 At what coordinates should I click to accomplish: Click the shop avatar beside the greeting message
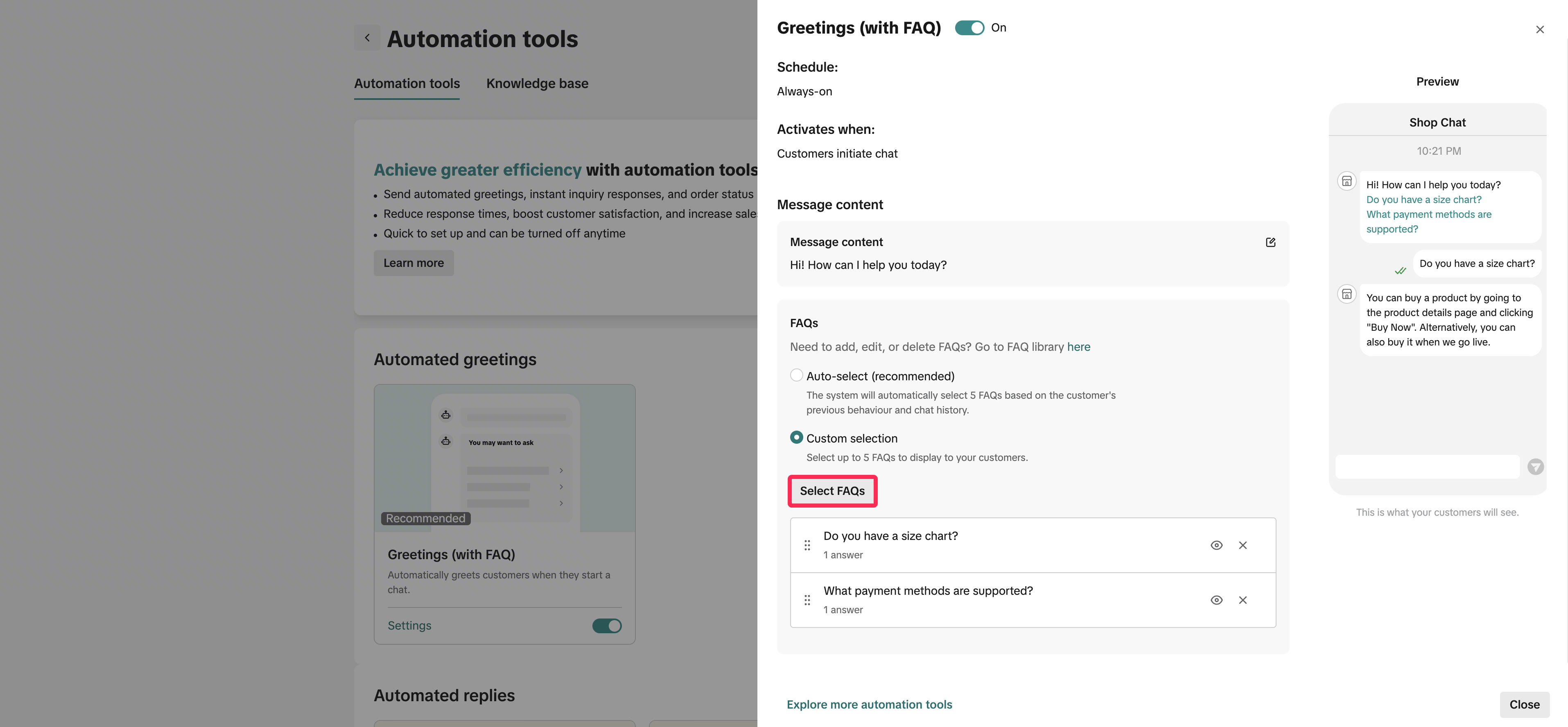(x=1347, y=181)
